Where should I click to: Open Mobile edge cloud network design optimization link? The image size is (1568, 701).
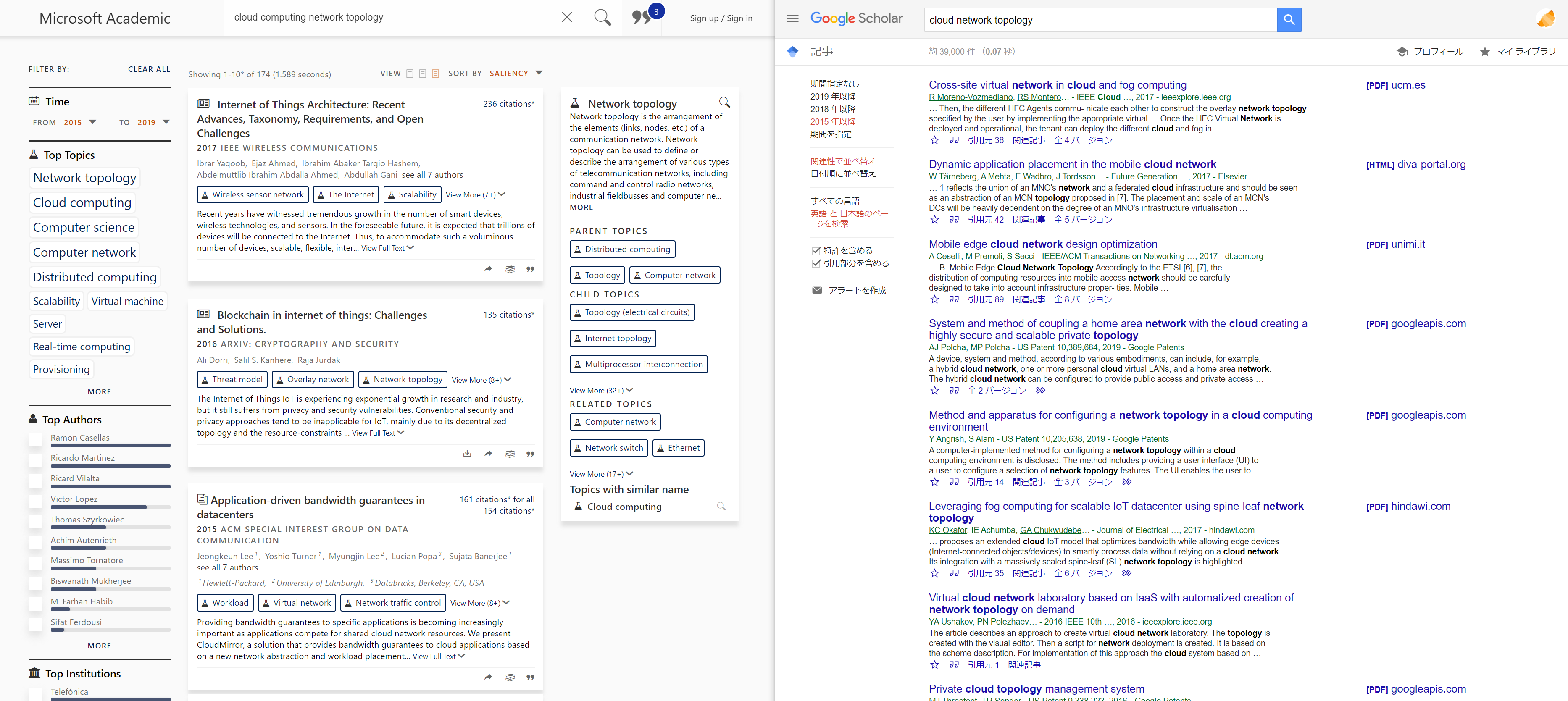coord(1043,244)
